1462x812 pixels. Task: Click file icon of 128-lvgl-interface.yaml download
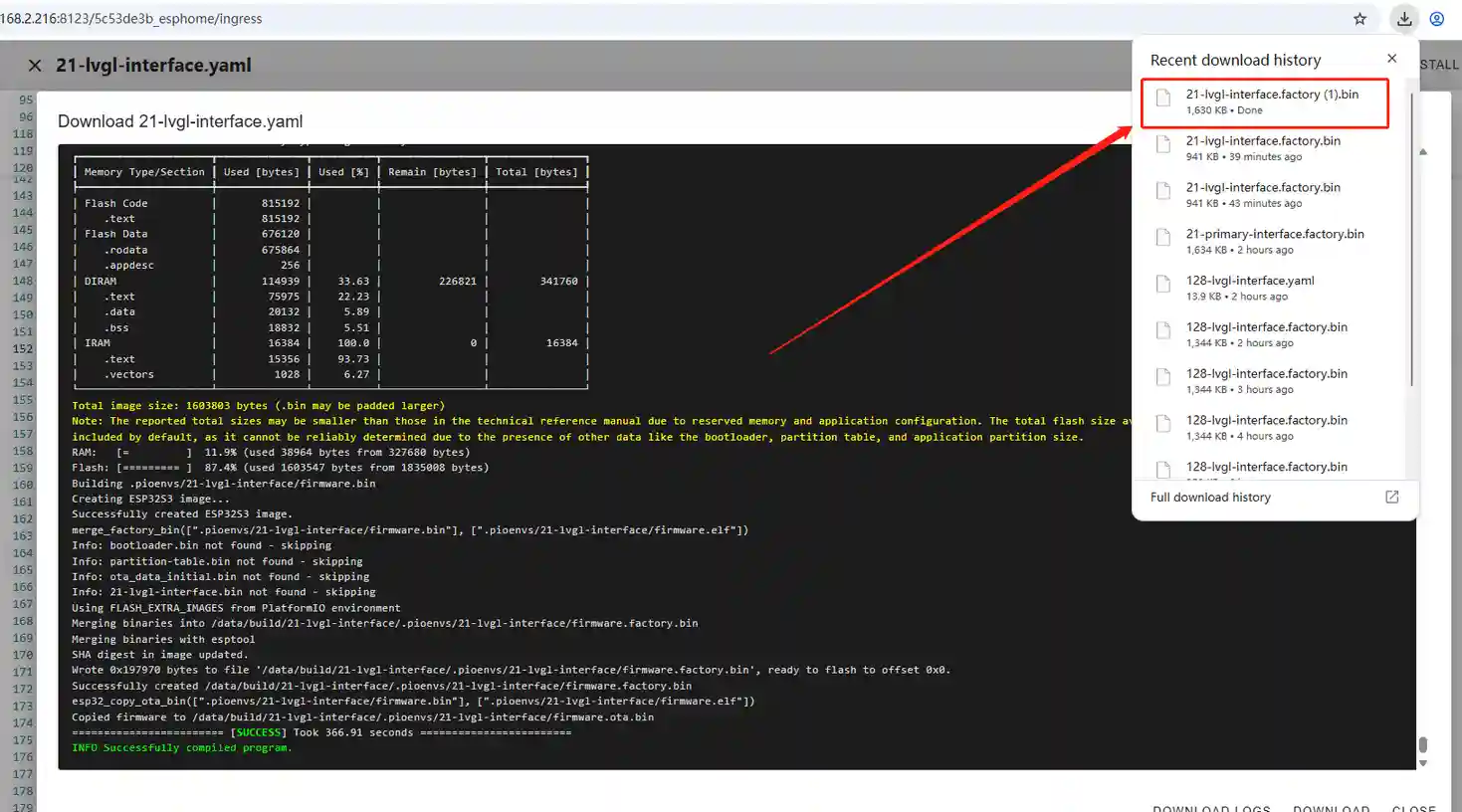[x=1162, y=285]
